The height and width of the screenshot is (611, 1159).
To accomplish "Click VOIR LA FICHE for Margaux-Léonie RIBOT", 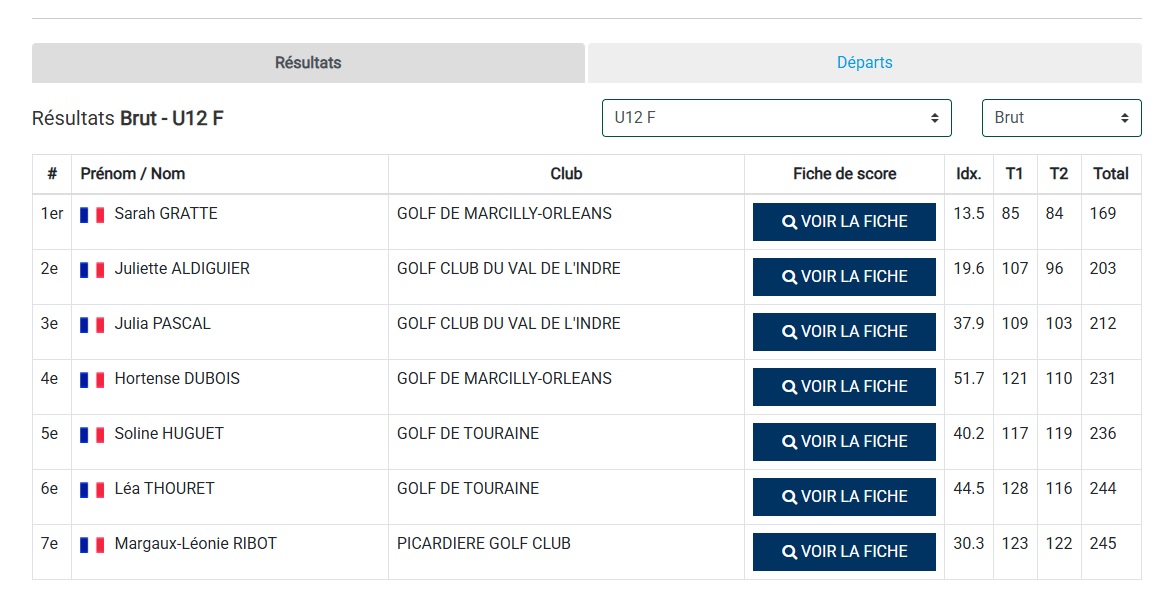I will click(844, 552).
